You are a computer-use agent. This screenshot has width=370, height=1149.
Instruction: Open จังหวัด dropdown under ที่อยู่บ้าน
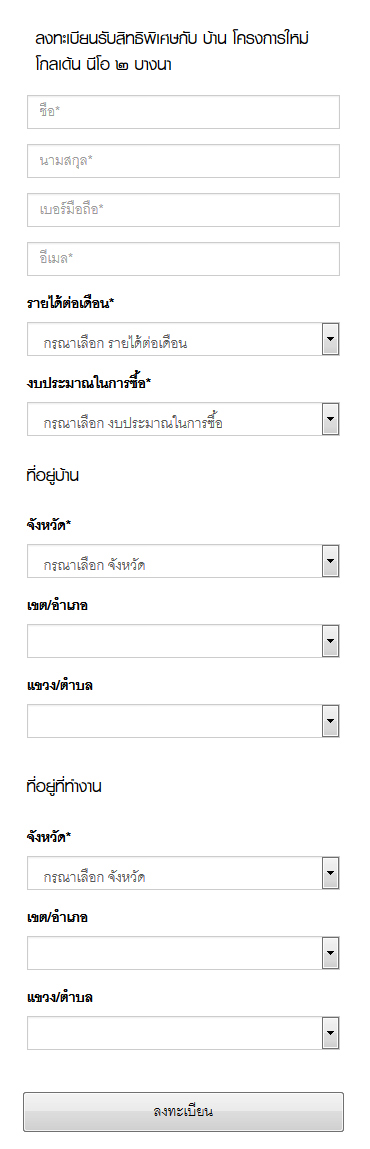point(183,561)
